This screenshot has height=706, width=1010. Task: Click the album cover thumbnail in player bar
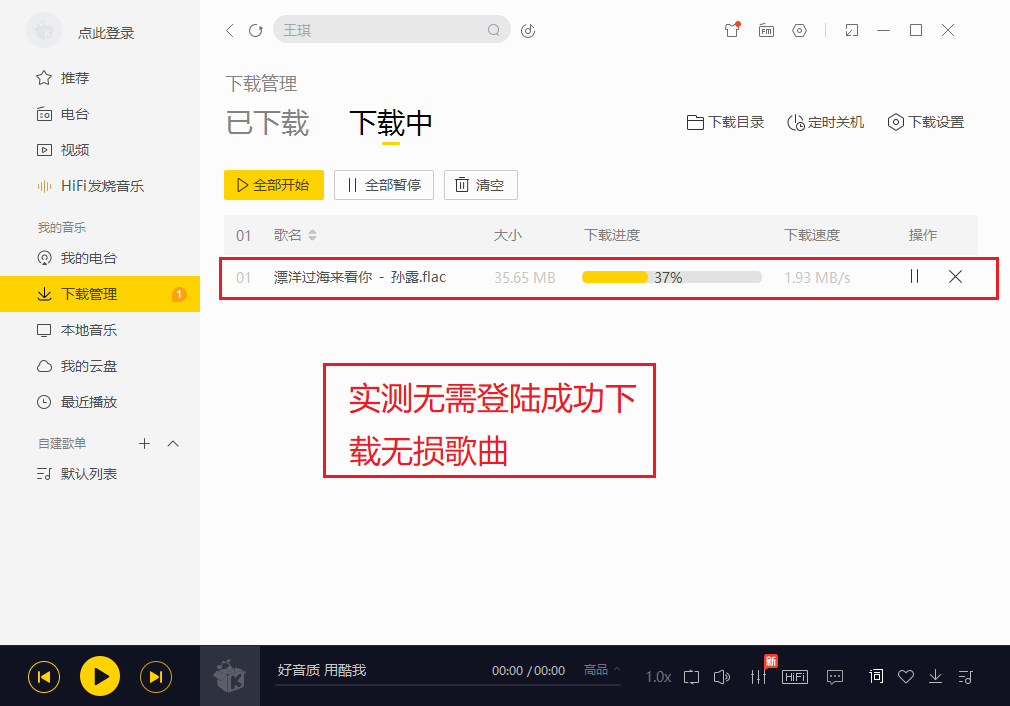coord(230,676)
